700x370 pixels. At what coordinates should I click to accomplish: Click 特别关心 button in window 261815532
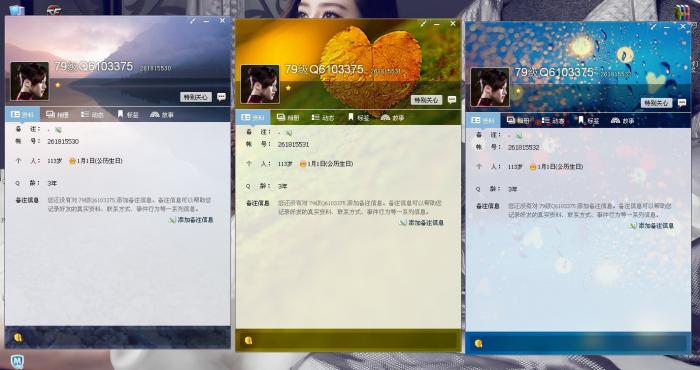(x=657, y=103)
